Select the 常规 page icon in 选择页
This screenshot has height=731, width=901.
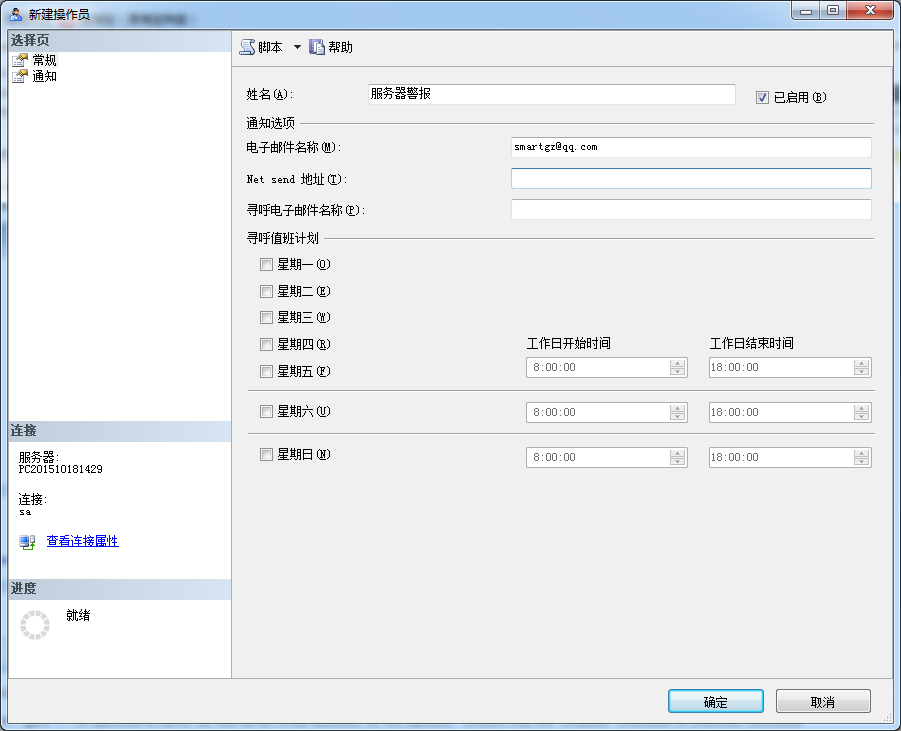coord(20,59)
